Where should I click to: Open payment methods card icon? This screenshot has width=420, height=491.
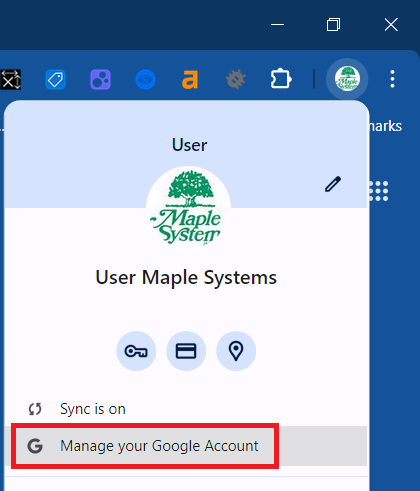tap(186, 351)
